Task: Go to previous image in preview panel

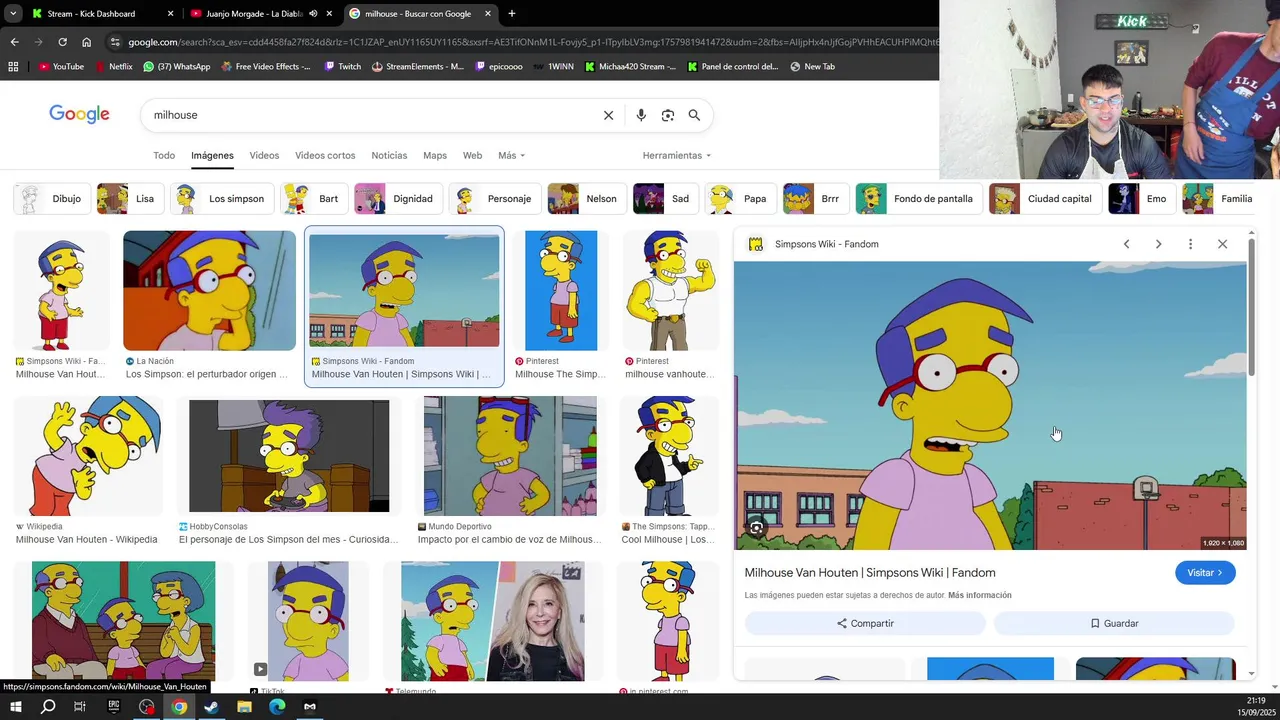Action: (1126, 244)
